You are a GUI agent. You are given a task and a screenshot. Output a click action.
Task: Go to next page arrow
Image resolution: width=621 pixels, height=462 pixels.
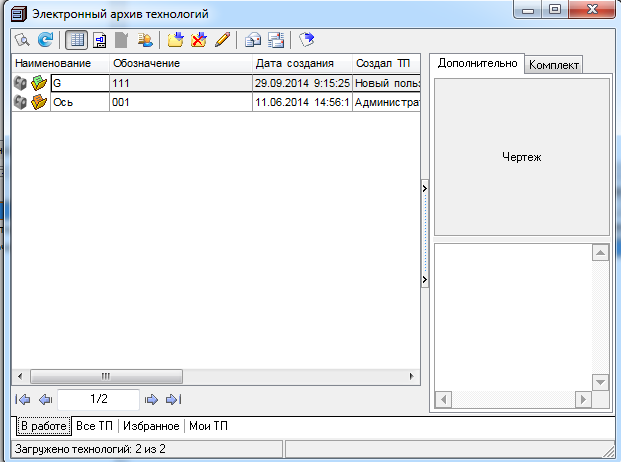[x=151, y=399]
